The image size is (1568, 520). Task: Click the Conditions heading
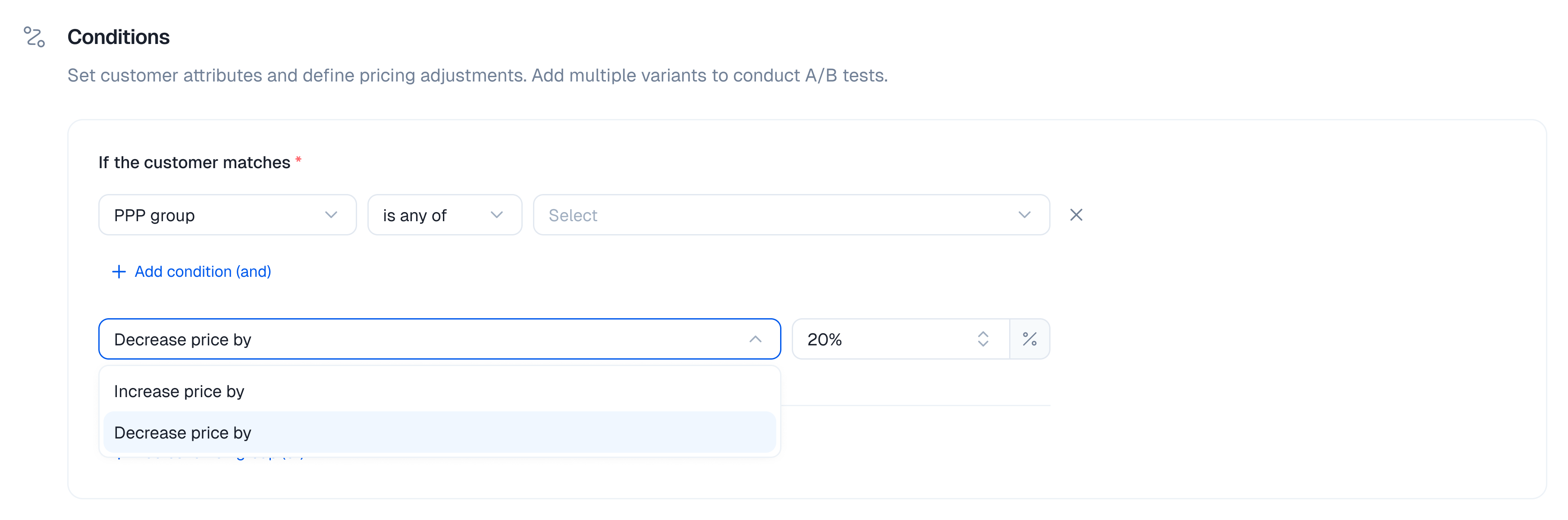point(119,37)
